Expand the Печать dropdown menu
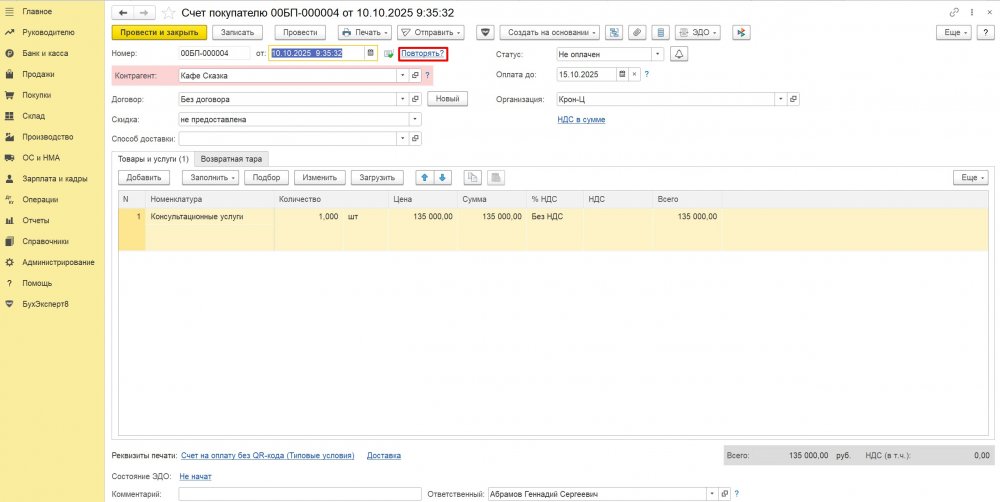This screenshot has height=502, width=1000. click(364, 32)
